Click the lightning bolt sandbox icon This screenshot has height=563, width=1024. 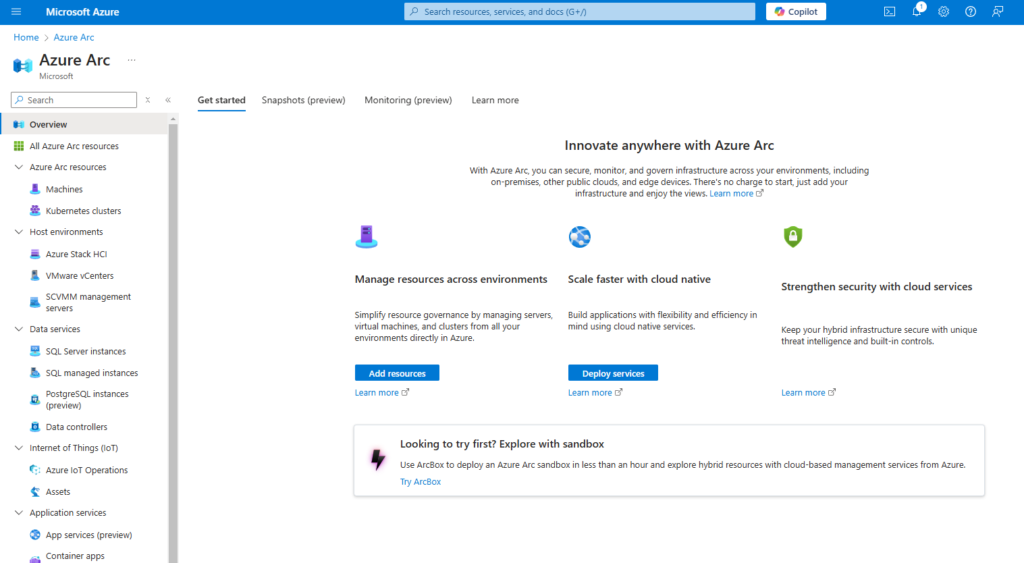(x=377, y=459)
